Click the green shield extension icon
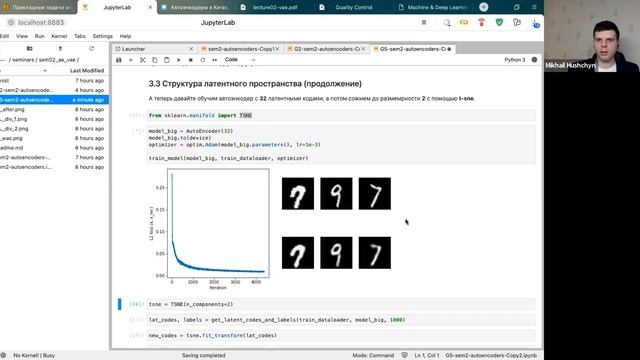The width and height of the screenshot is (640, 360). (499, 23)
